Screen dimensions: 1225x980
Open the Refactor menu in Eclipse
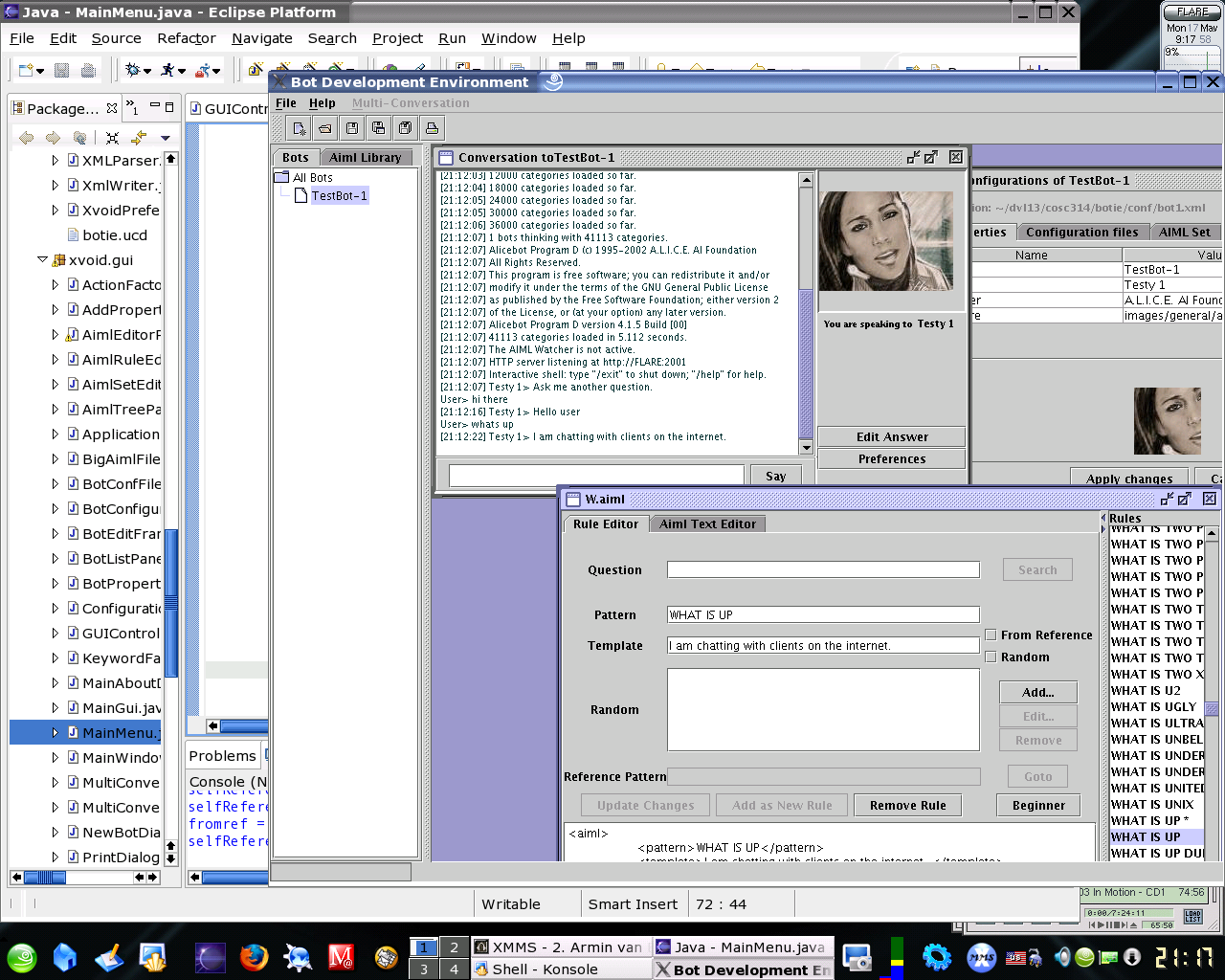[x=187, y=38]
